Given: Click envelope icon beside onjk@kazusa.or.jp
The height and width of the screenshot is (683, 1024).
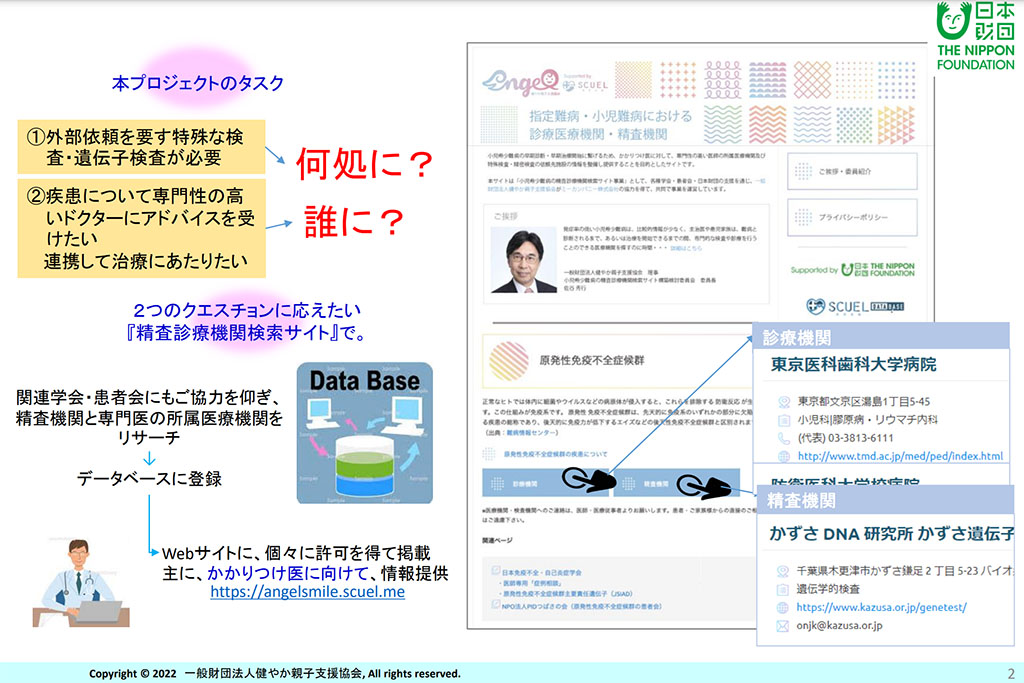Looking at the screenshot, I should coord(783,625).
